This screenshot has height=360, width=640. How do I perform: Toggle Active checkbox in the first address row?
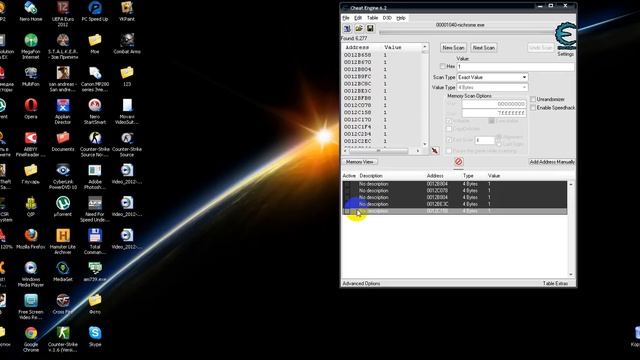pos(347,184)
